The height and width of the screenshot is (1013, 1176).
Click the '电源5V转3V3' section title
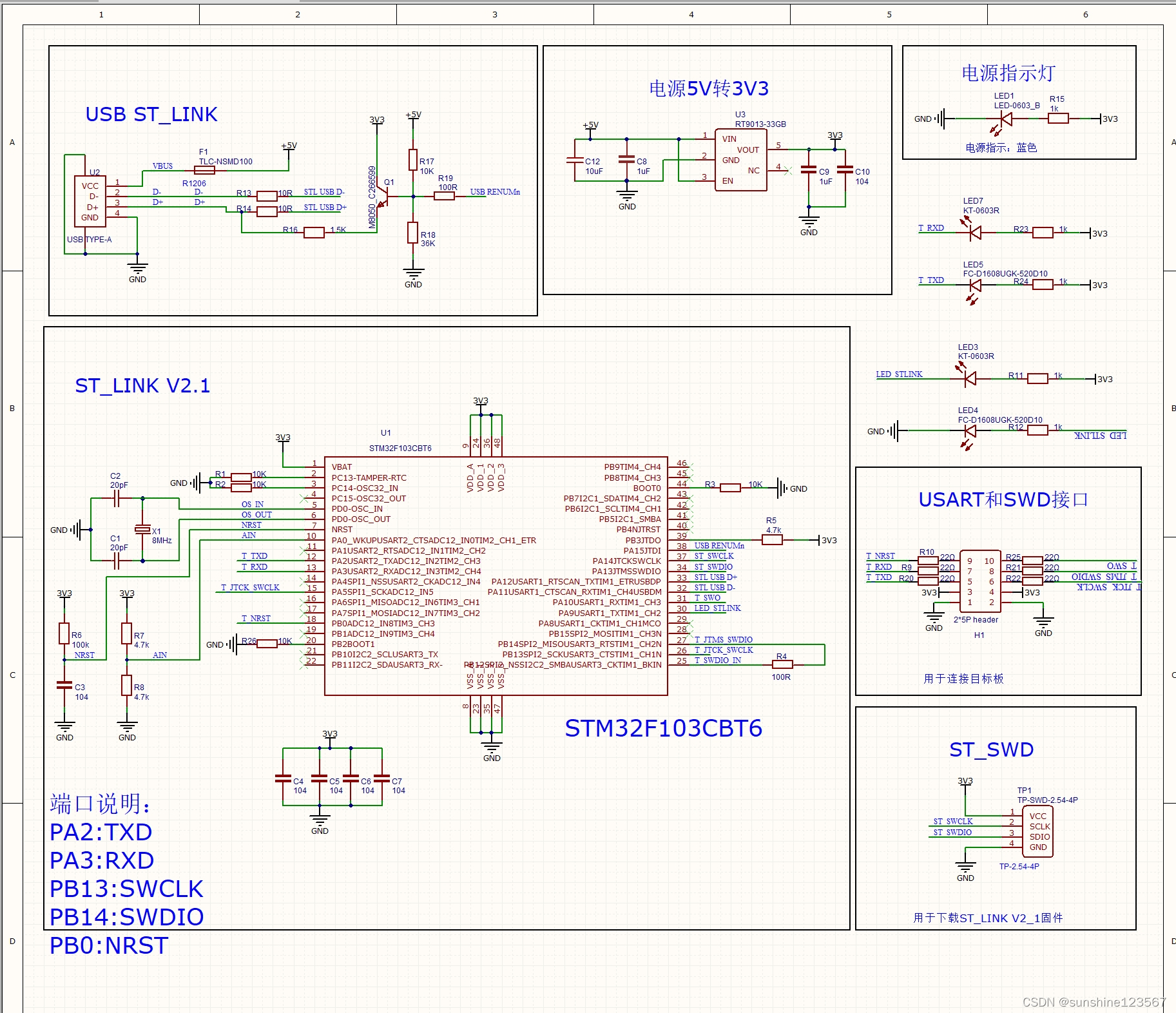click(x=709, y=88)
